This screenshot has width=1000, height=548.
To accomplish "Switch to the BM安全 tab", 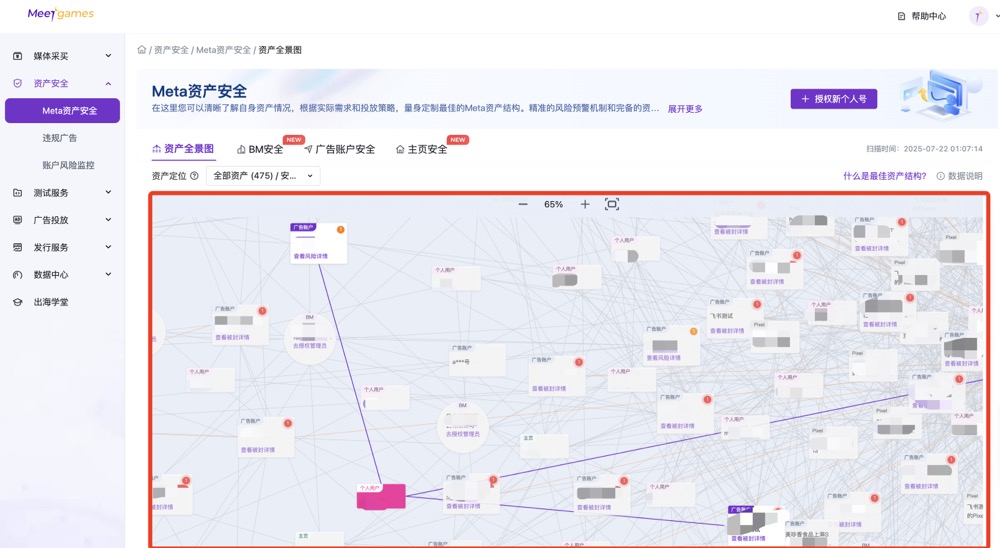I will click(x=260, y=149).
